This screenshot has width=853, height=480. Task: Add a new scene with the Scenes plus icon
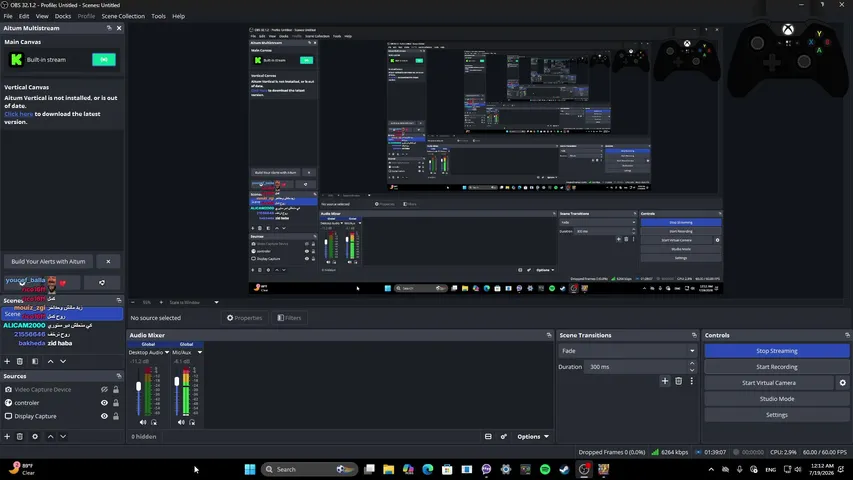pos(7,361)
